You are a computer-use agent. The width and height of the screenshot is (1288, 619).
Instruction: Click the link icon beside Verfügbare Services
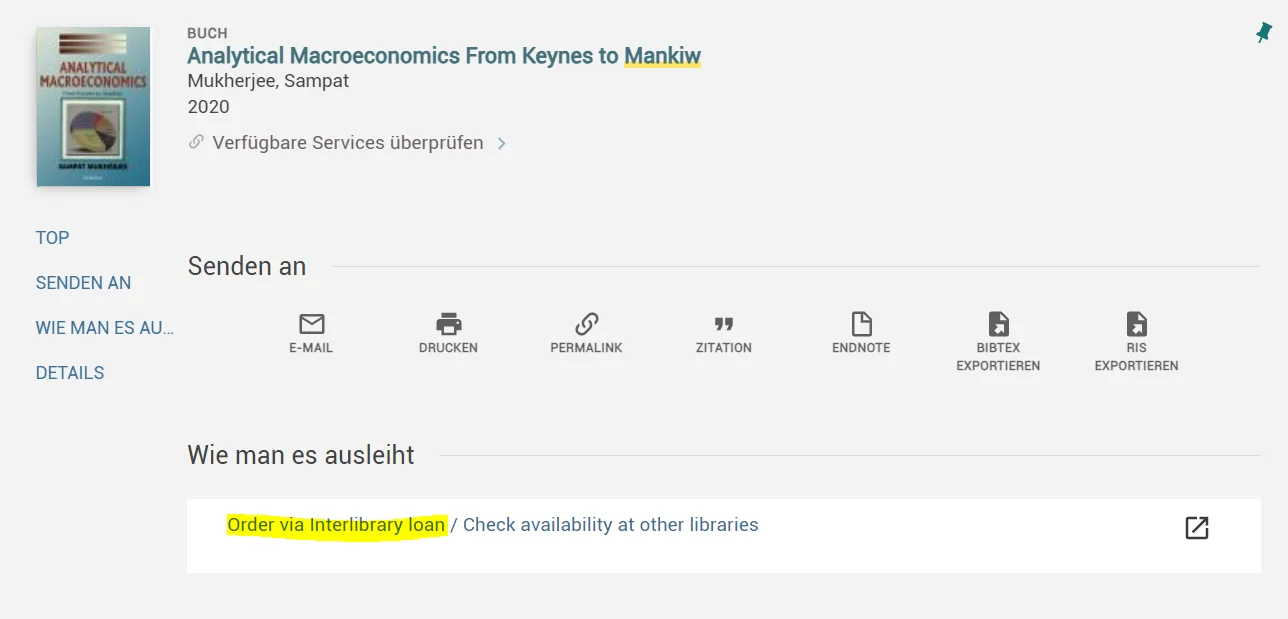(x=197, y=142)
